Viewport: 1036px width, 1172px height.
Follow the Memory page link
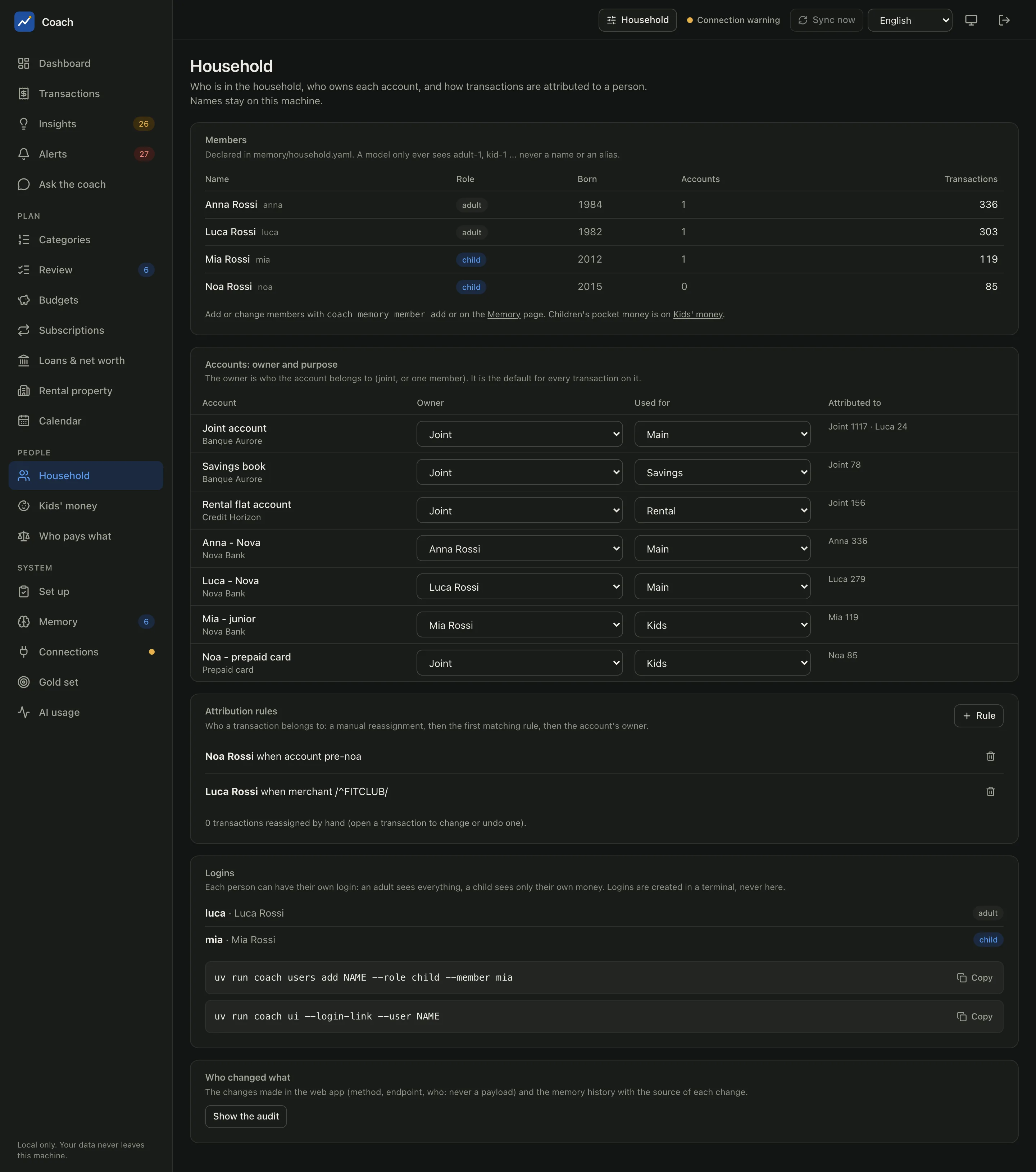coord(504,314)
